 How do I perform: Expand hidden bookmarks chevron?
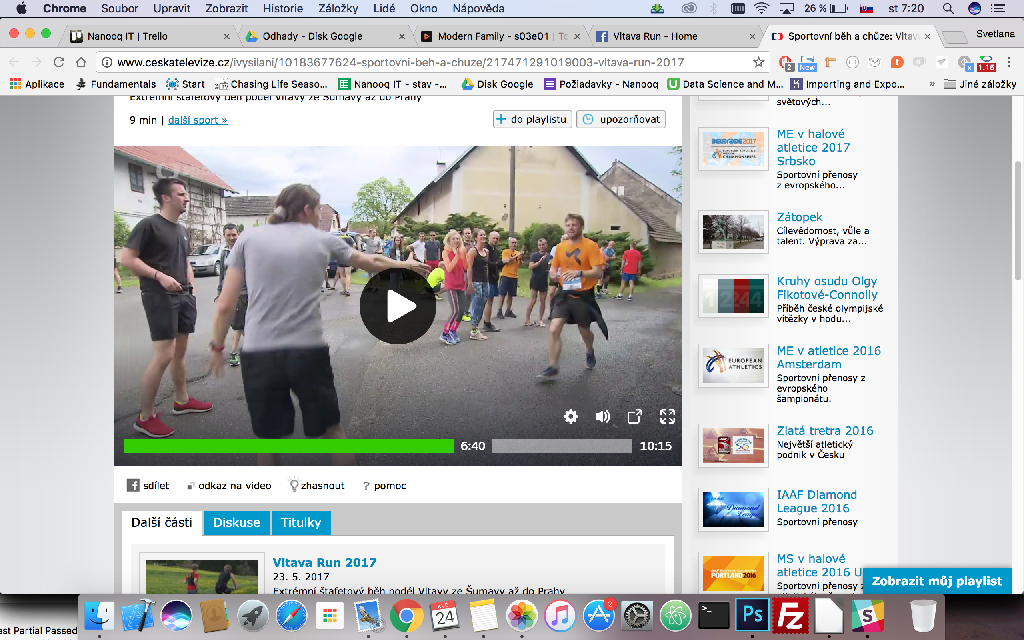[x=931, y=84]
